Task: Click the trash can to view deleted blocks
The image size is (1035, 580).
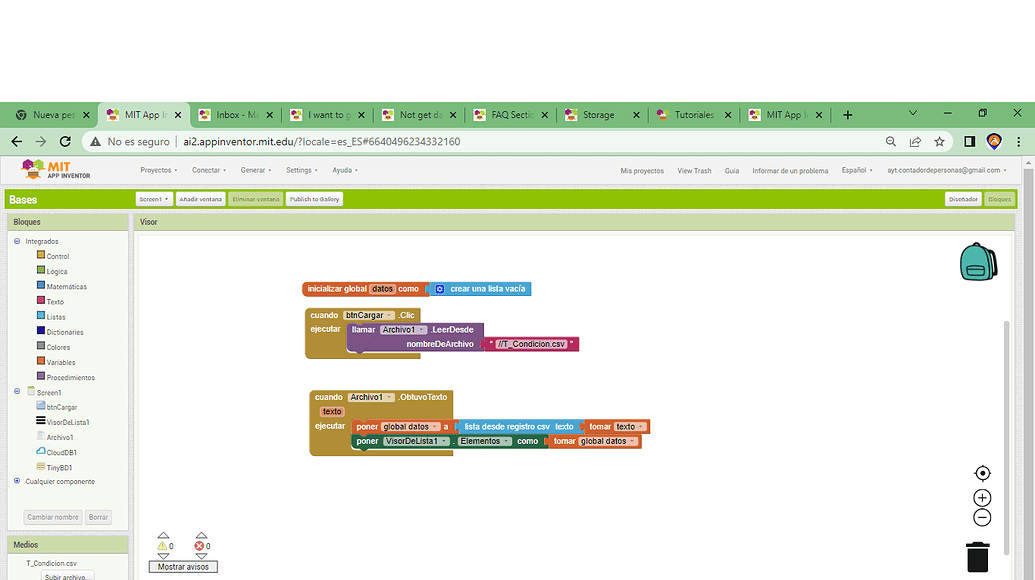Action: pos(977,556)
